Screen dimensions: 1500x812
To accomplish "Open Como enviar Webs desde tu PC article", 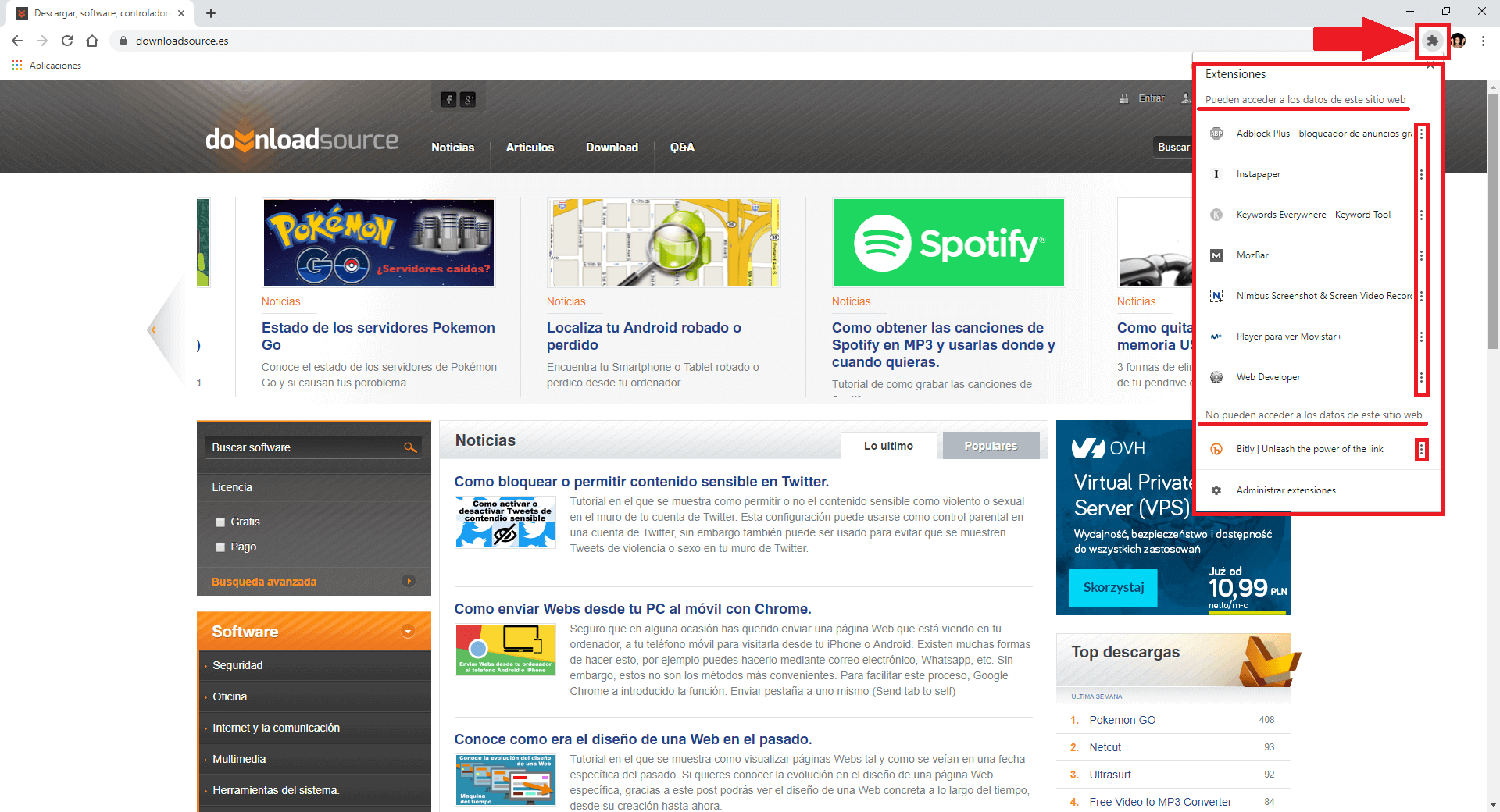I will (x=633, y=609).
